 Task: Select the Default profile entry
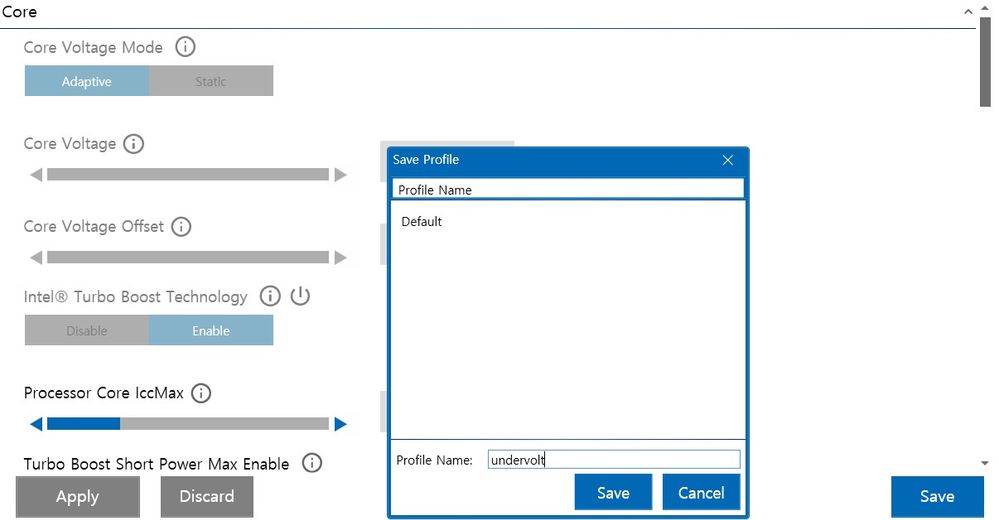coord(421,222)
